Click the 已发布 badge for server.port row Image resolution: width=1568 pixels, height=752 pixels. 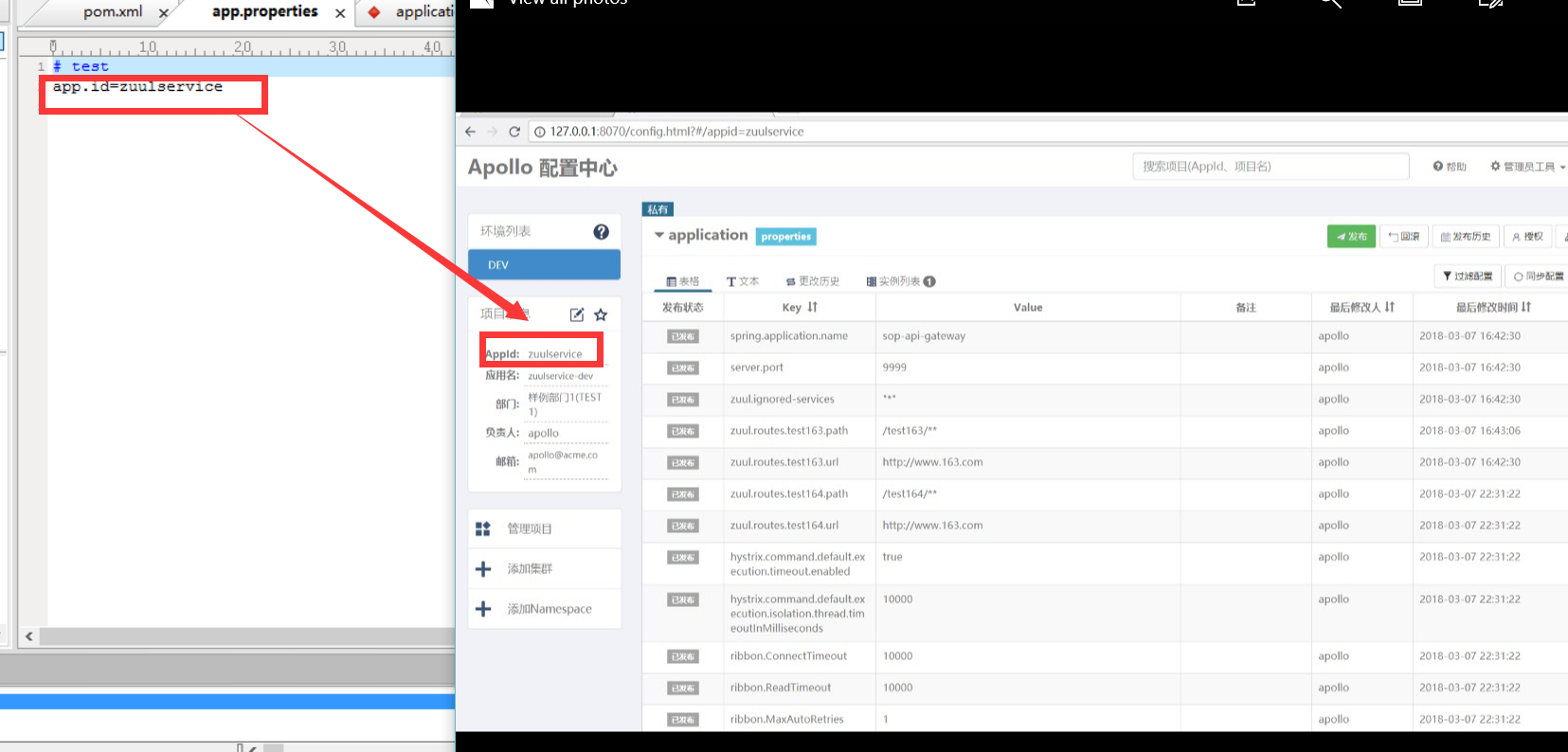click(x=682, y=367)
